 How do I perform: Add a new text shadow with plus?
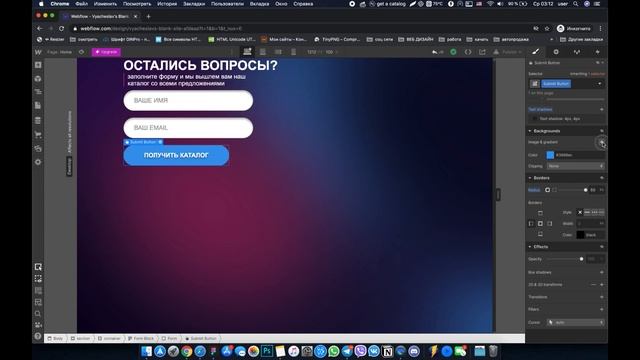pyautogui.click(x=602, y=109)
